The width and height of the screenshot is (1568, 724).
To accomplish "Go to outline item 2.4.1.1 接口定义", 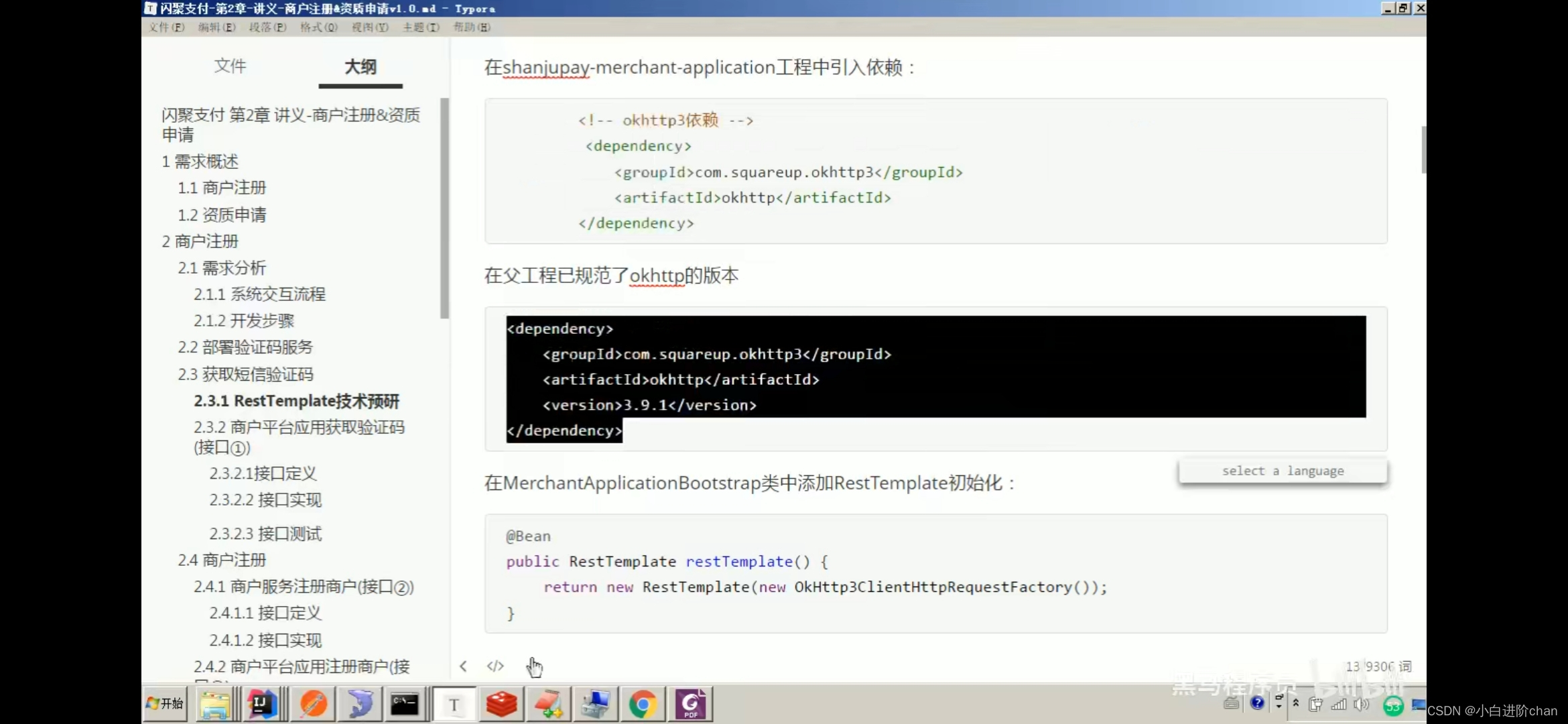I will click(265, 613).
